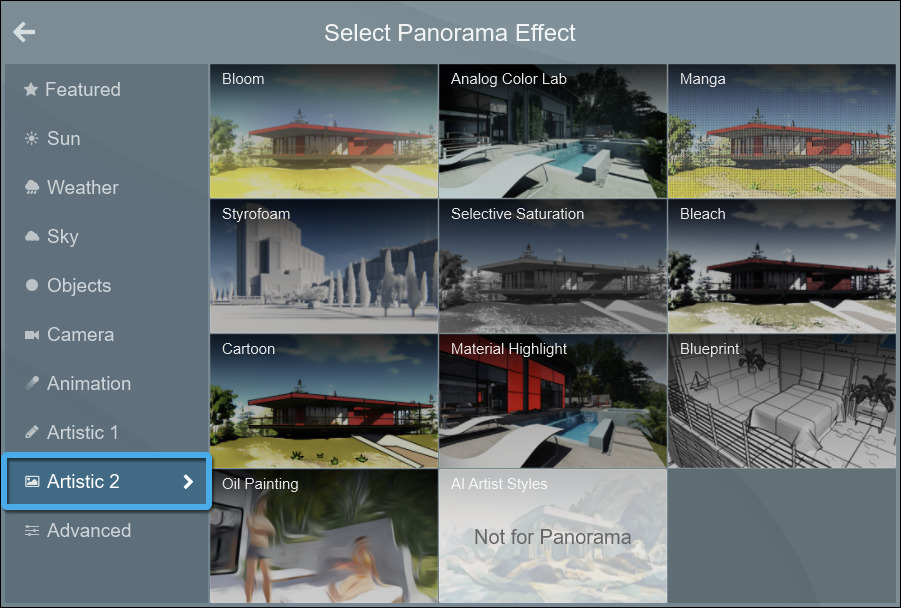This screenshot has width=901, height=608.
Task: Open the Objects category
Action: tap(107, 285)
